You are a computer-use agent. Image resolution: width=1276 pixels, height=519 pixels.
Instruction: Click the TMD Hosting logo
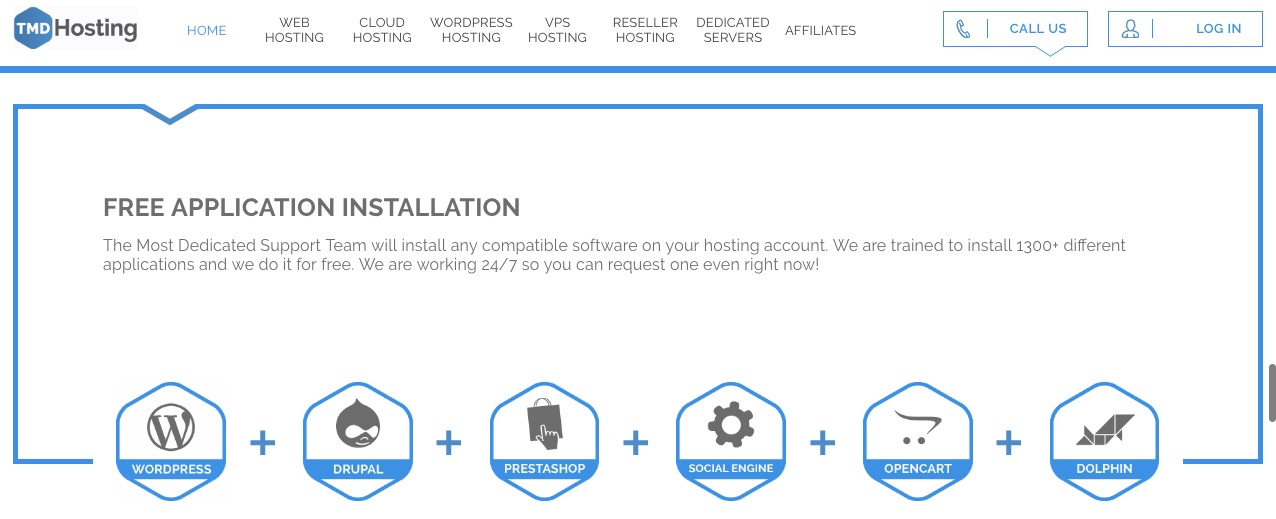click(76, 28)
